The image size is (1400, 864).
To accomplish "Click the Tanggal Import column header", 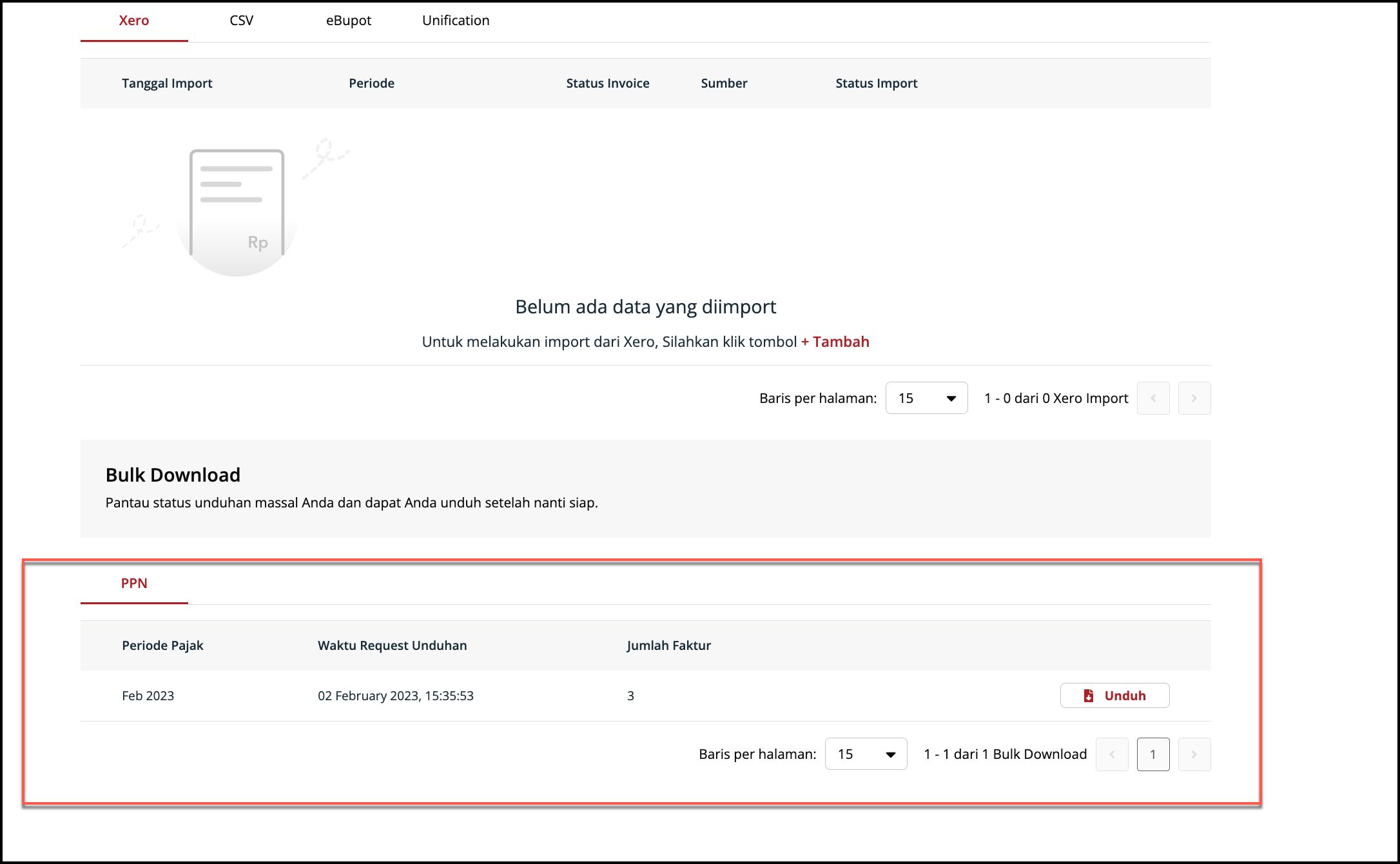I will click(167, 83).
